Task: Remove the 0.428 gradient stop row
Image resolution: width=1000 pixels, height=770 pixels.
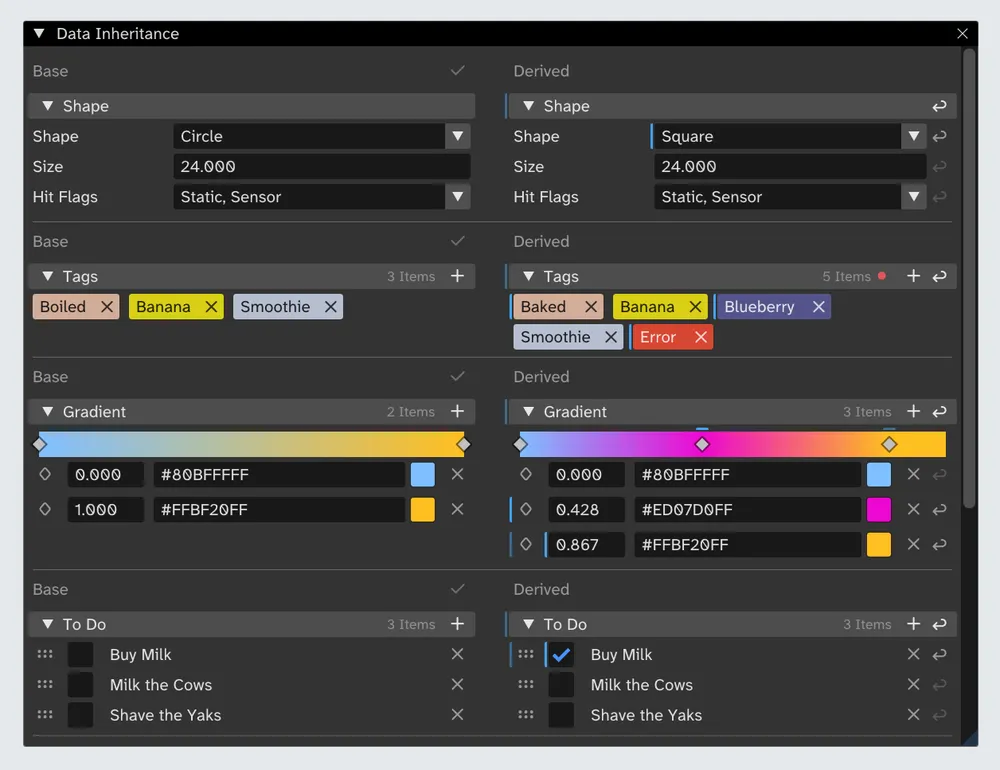Action: point(913,510)
